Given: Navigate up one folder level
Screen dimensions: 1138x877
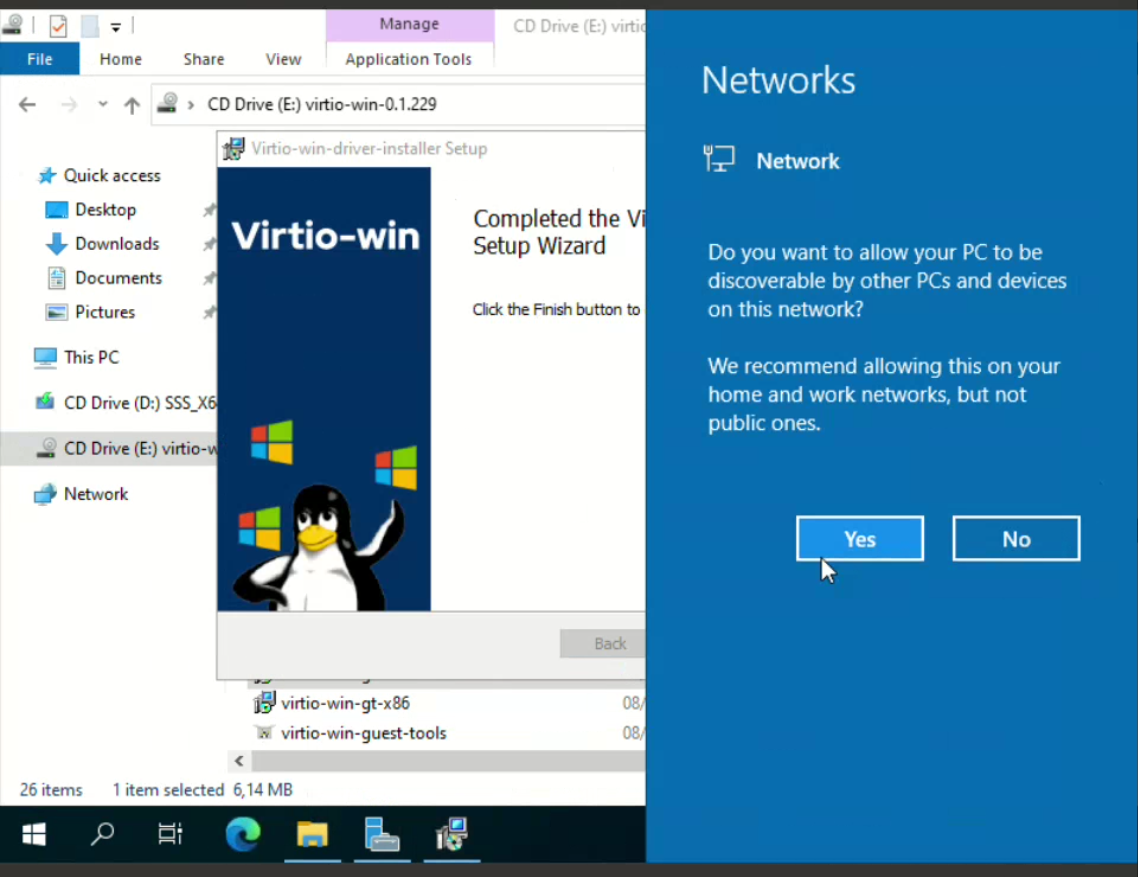Looking at the screenshot, I should 131,105.
